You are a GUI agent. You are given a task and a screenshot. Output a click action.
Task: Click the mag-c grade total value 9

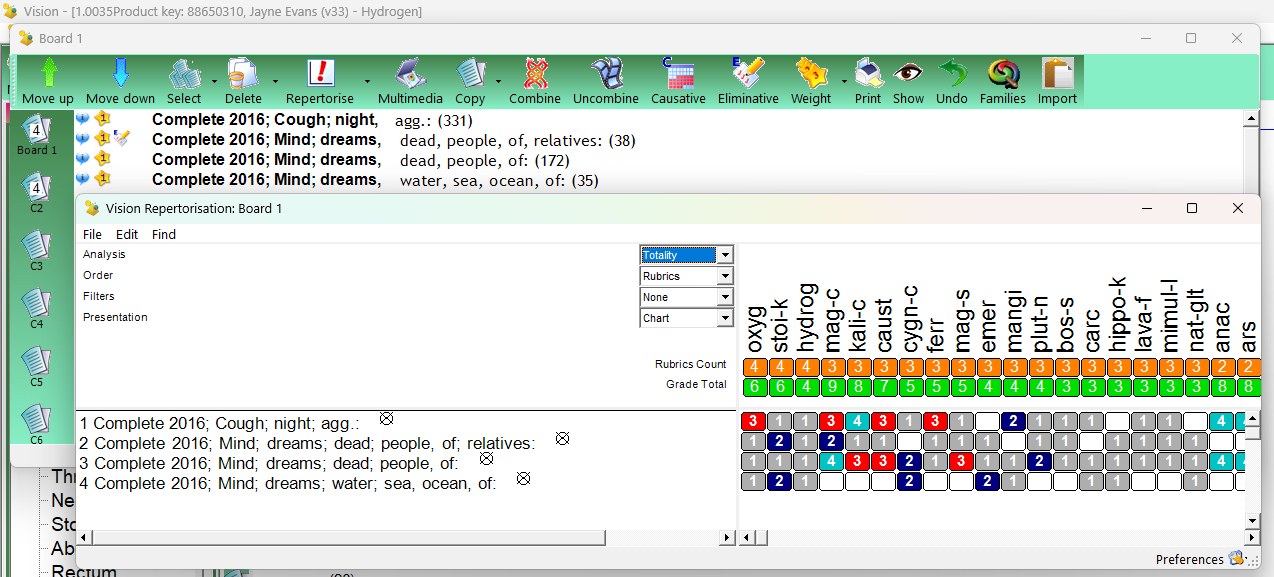(832, 386)
